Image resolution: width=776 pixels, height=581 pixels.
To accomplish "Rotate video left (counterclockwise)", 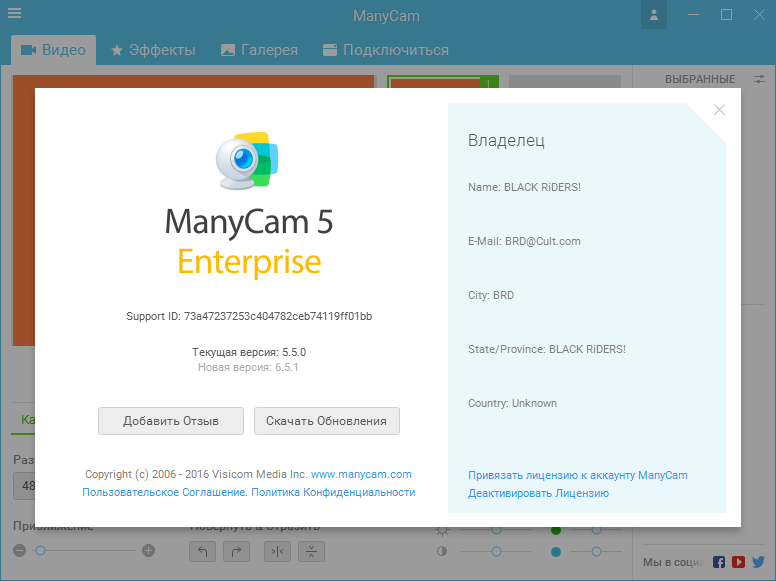I will [x=202, y=551].
